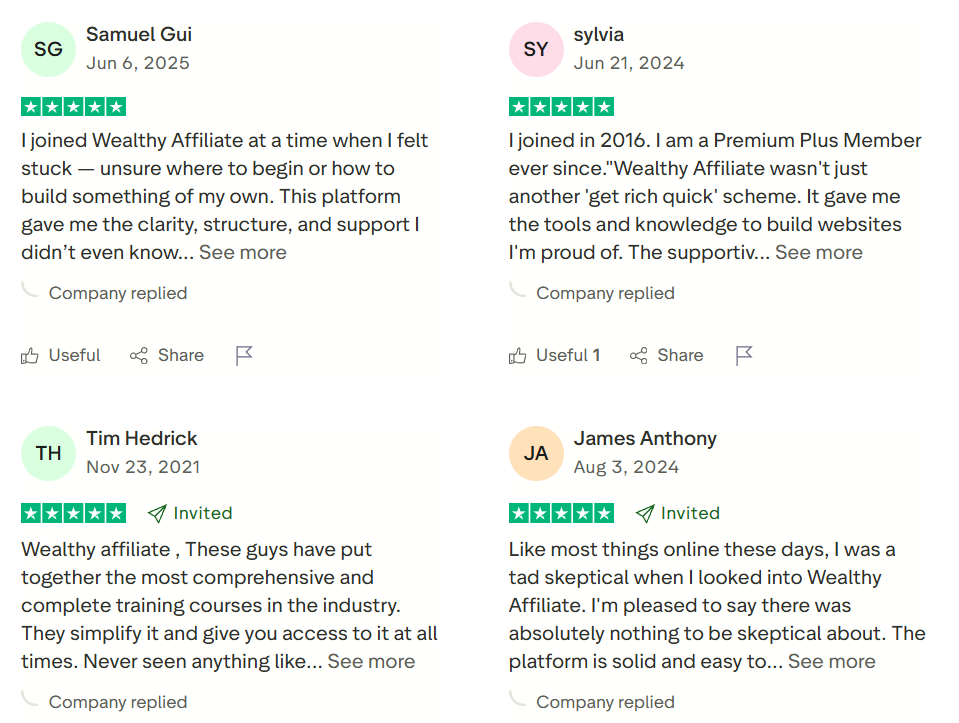Click the flag icon on sylvia's review
The width and height of the screenshot is (959, 723).
pos(744,355)
